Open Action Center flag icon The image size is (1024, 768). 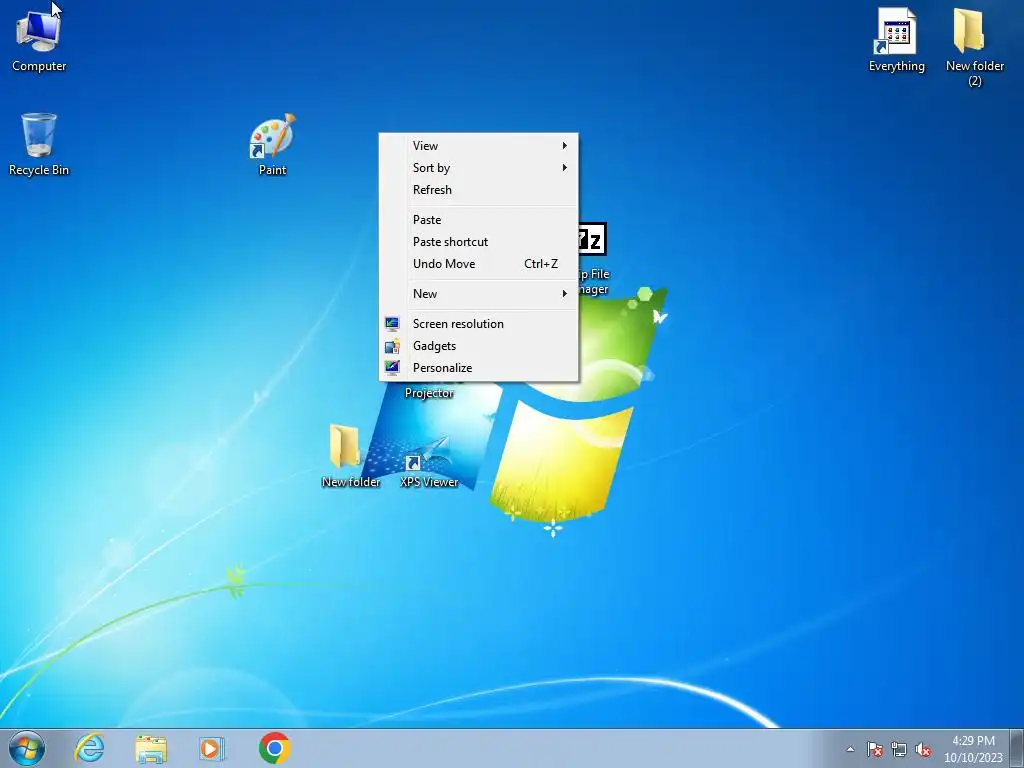tap(875, 749)
